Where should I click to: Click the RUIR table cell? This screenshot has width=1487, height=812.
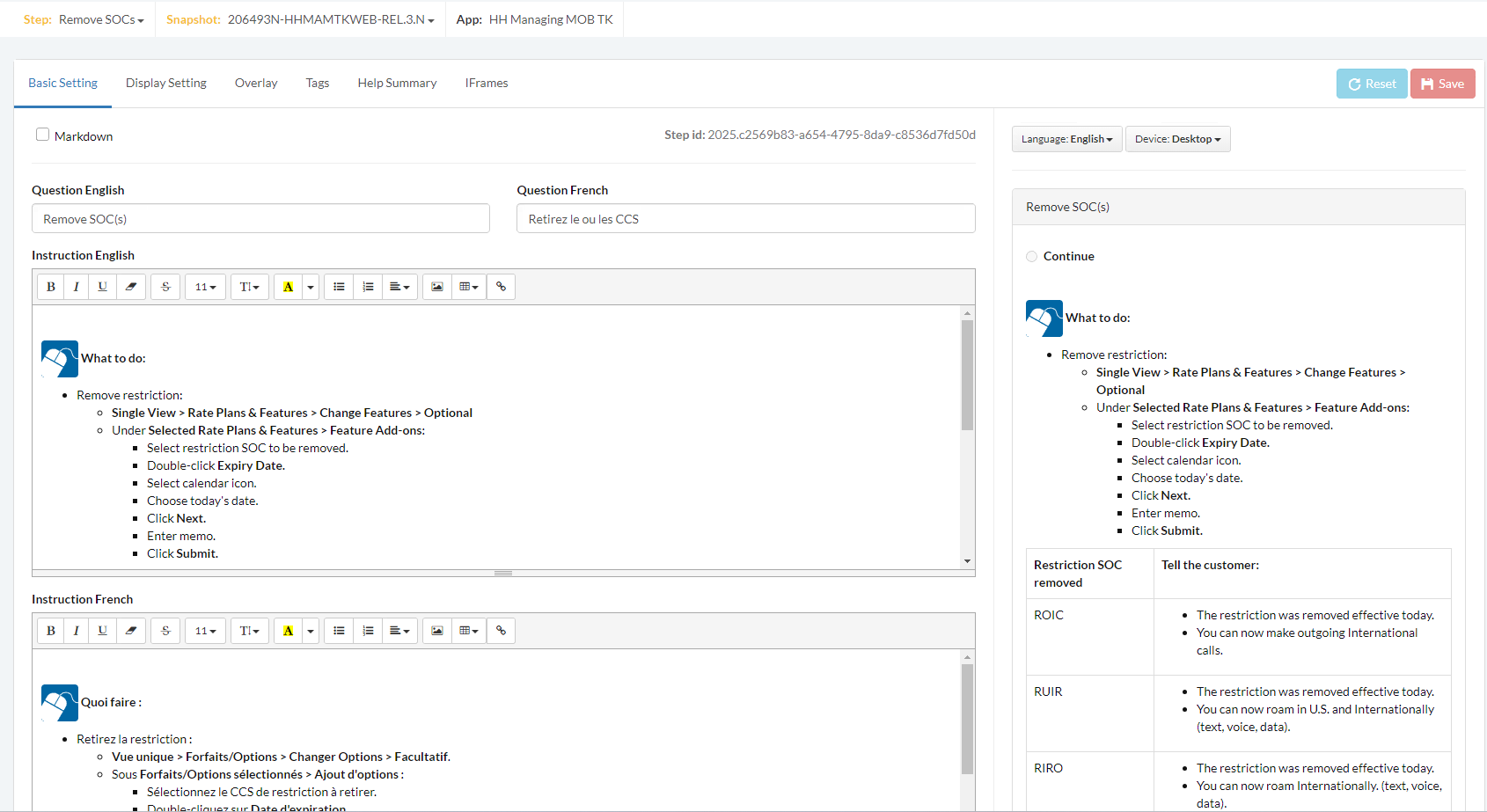click(x=1090, y=713)
